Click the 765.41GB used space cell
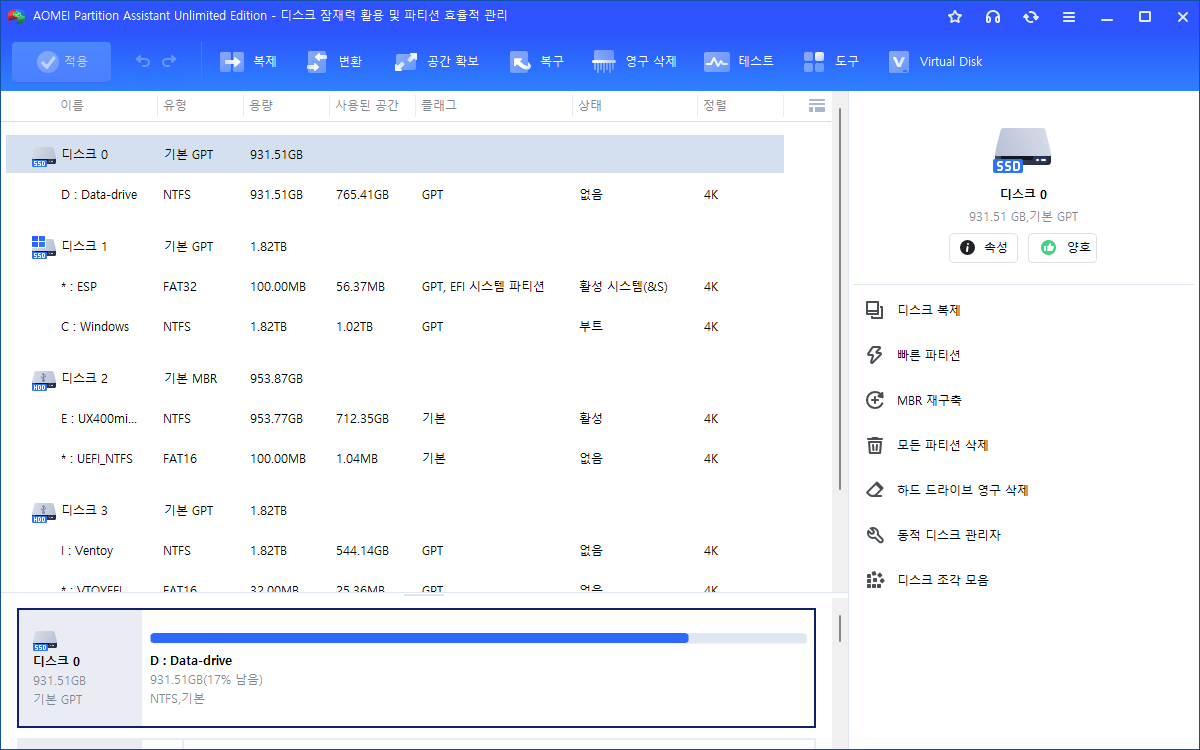The image size is (1200, 750). [x=362, y=195]
